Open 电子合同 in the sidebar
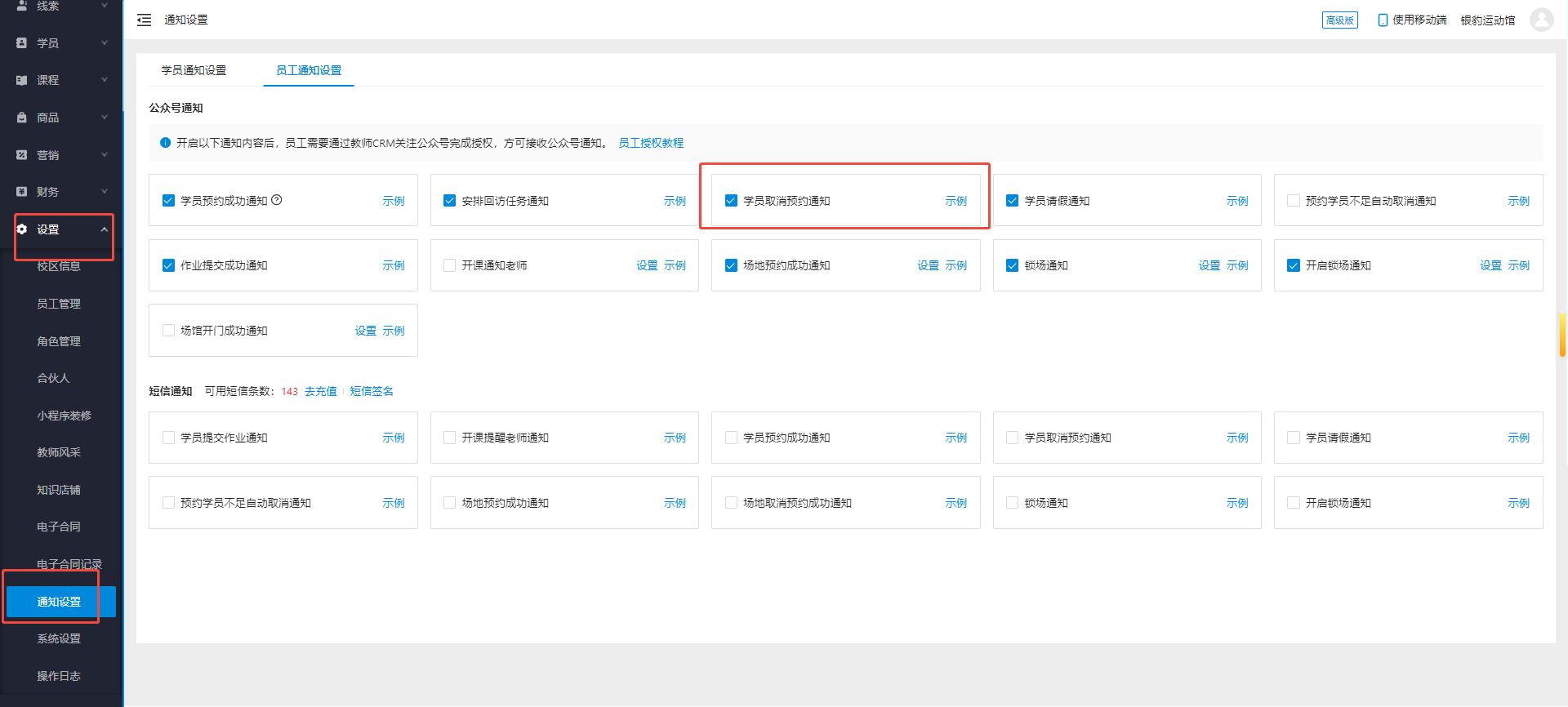The width and height of the screenshot is (1568, 707). tap(59, 527)
